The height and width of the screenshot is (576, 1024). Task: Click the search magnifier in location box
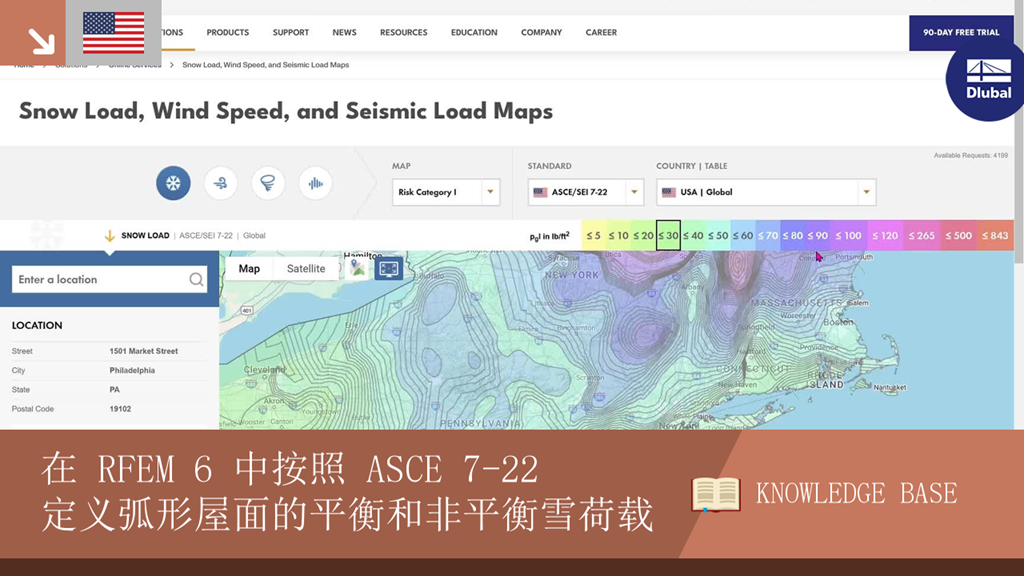[196, 280]
